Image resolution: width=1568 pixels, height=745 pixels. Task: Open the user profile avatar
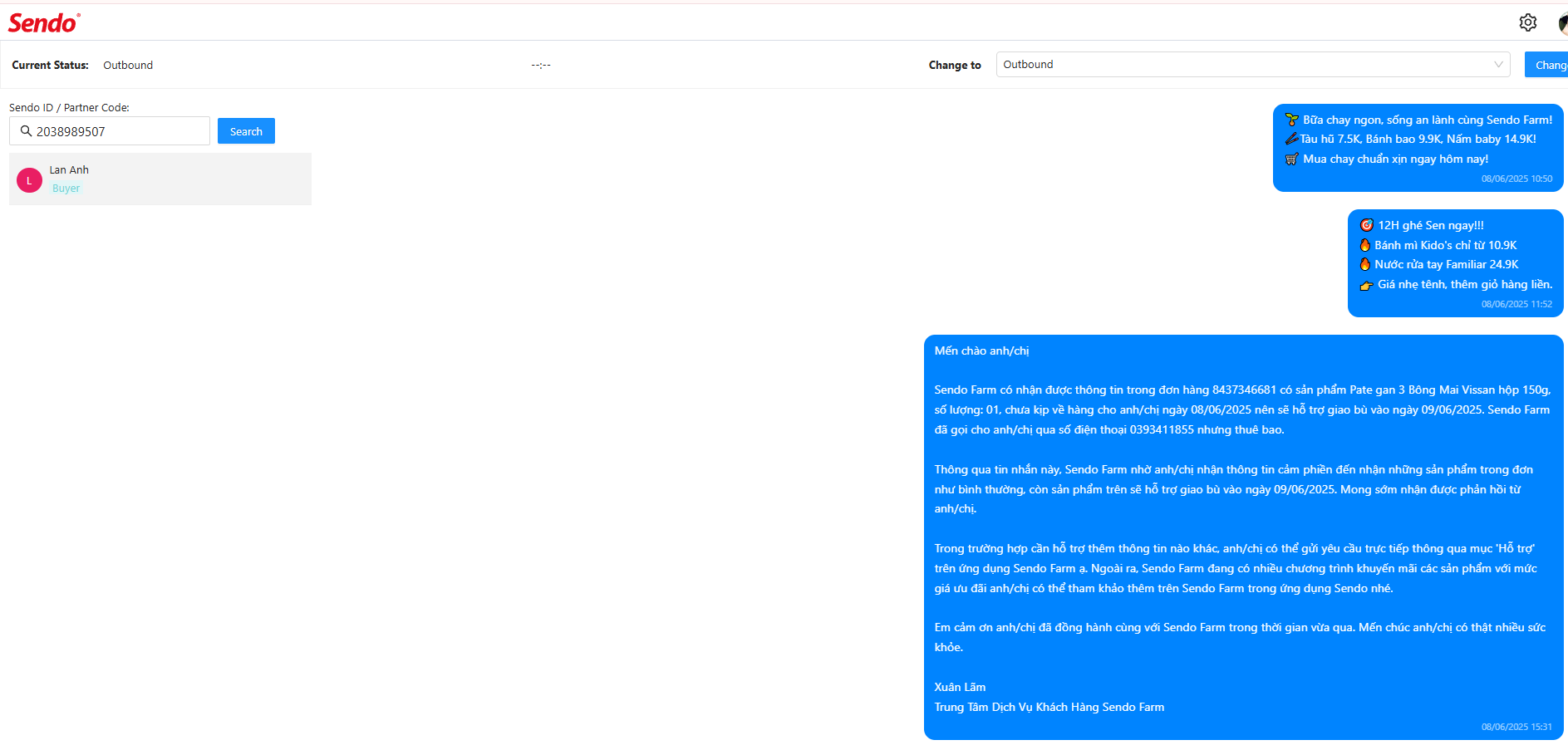[x=1563, y=23]
